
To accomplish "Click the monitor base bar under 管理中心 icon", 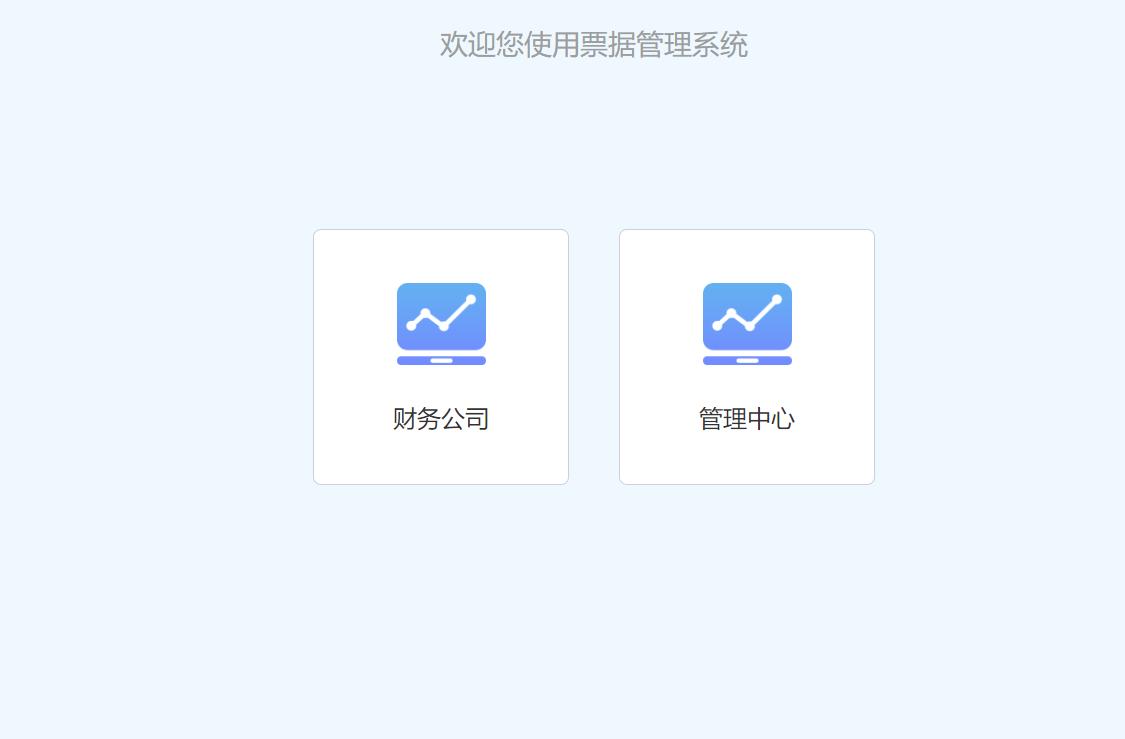I will tap(747, 361).
